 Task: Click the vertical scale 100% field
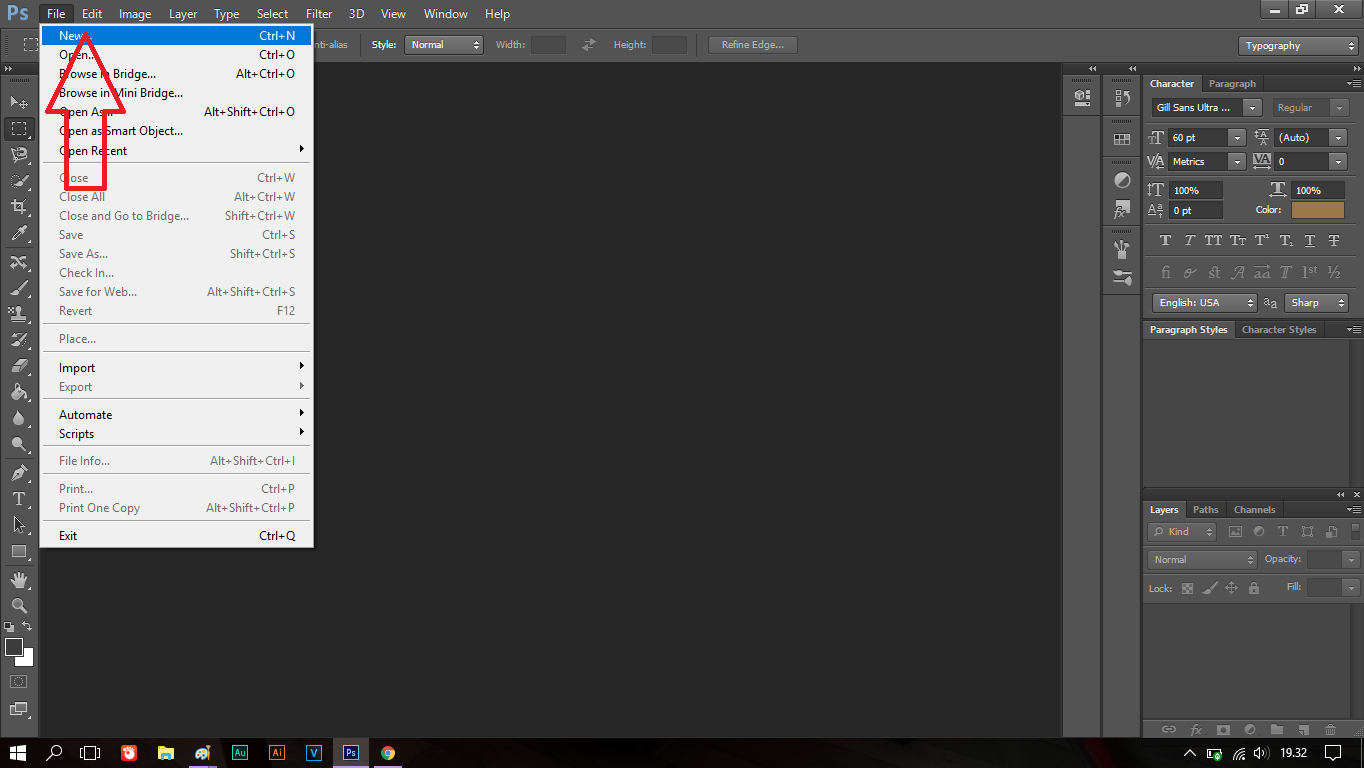pos(1196,190)
